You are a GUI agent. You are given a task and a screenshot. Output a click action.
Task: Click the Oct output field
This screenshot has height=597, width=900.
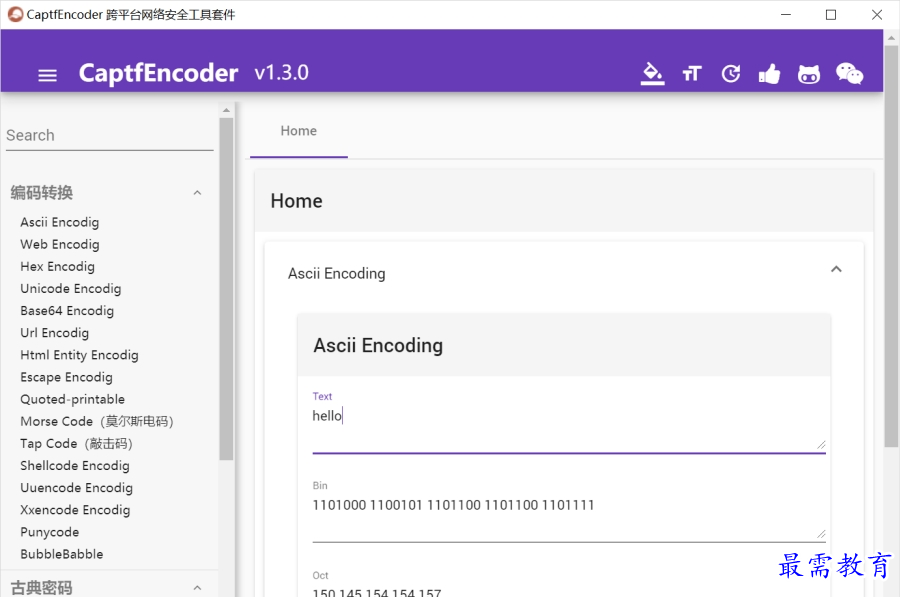(x=569, y=591)
